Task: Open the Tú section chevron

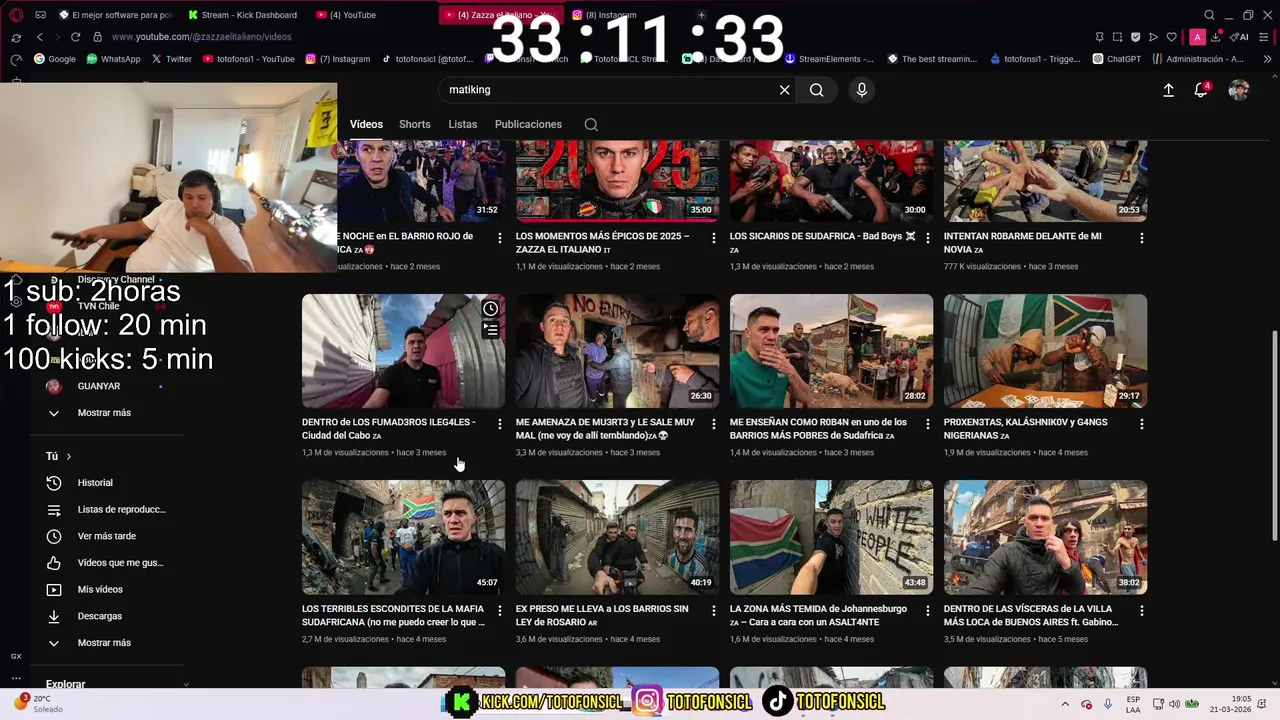Action: click(68, 456)
